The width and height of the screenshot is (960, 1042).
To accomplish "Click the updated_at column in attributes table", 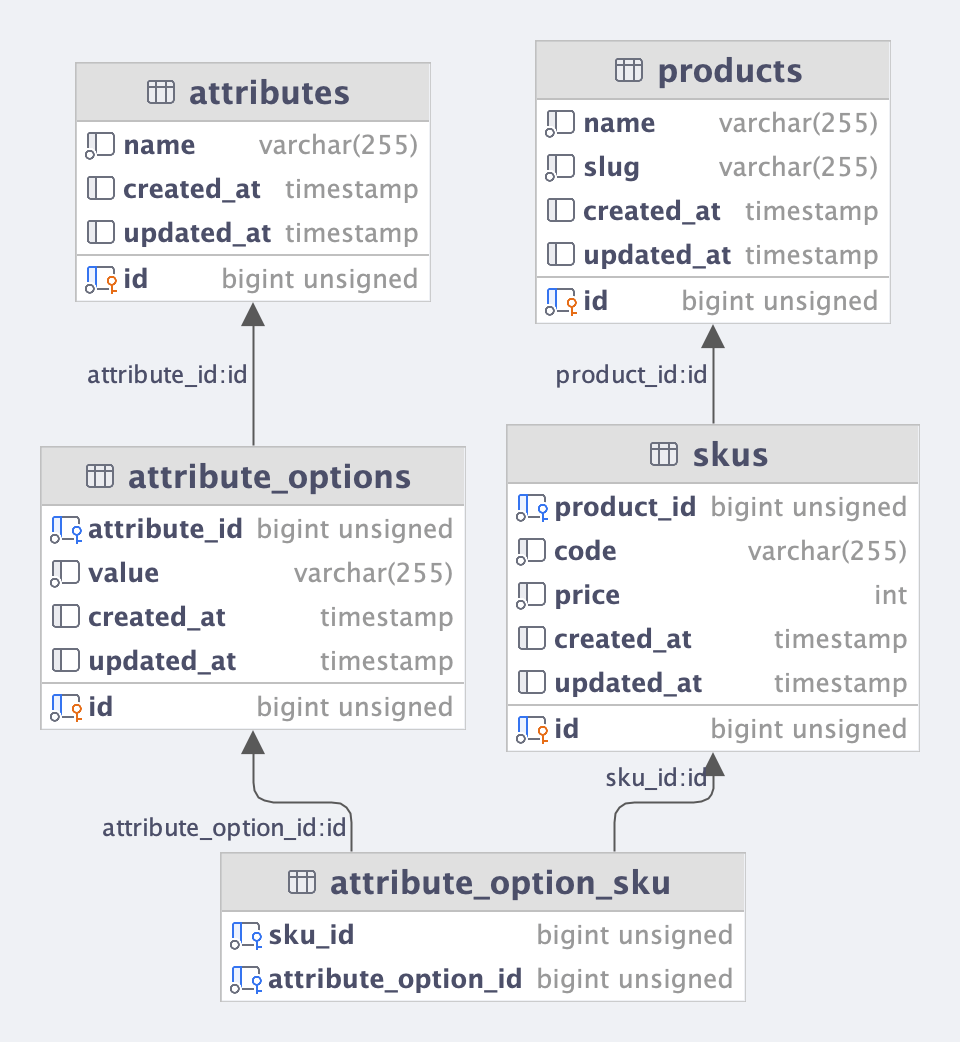I will pyautogui.click(x=197, y=233).
